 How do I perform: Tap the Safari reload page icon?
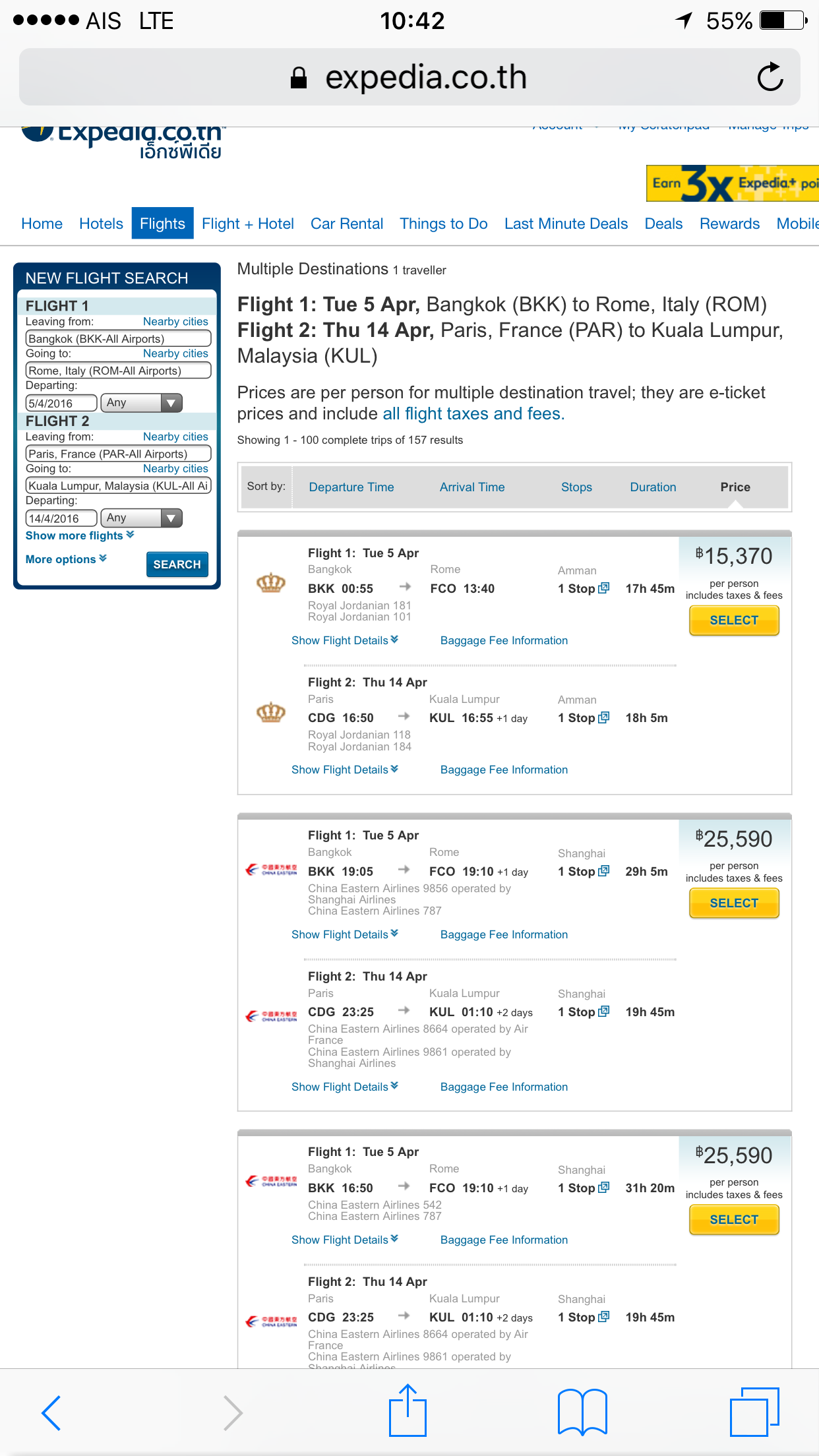(x=770, y=77)
